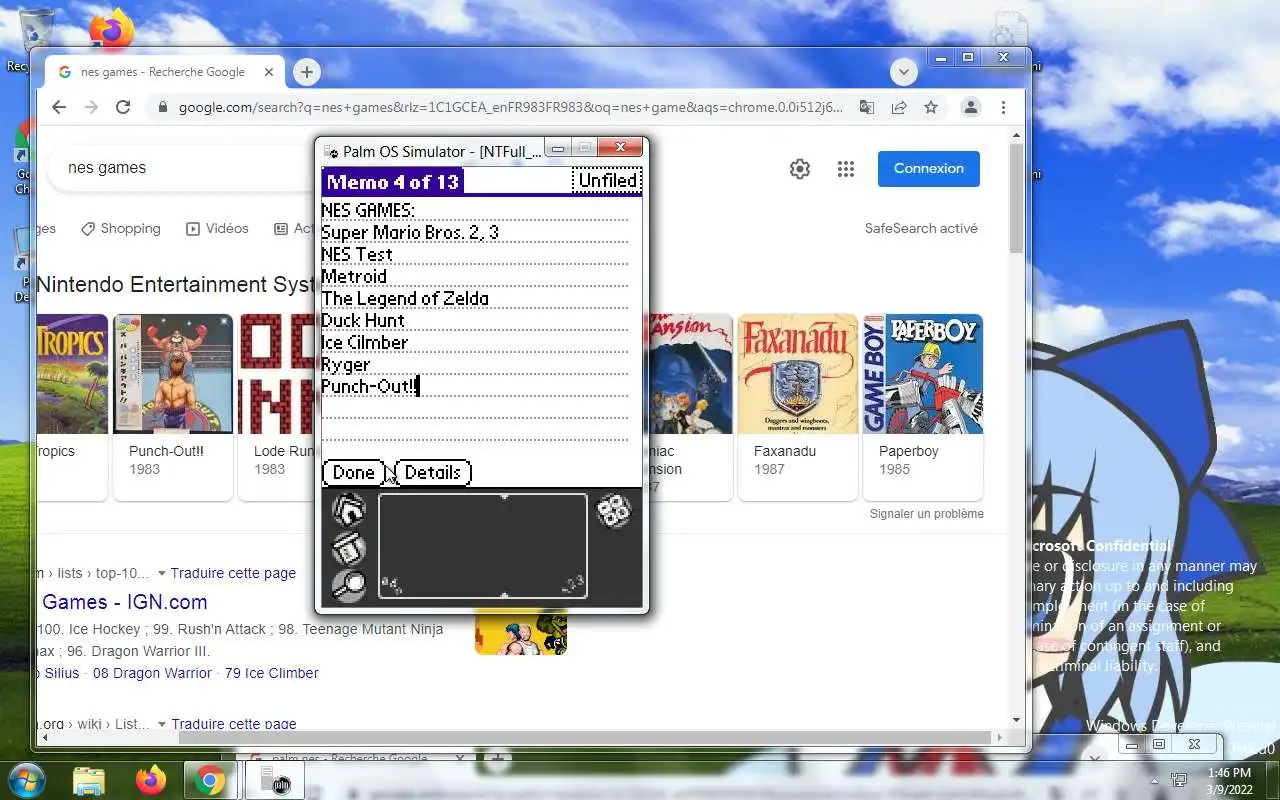This screenshot has width=1280, height=800.
Task: Click the Connexion sign-in button
Action: [x=929, y=168]
